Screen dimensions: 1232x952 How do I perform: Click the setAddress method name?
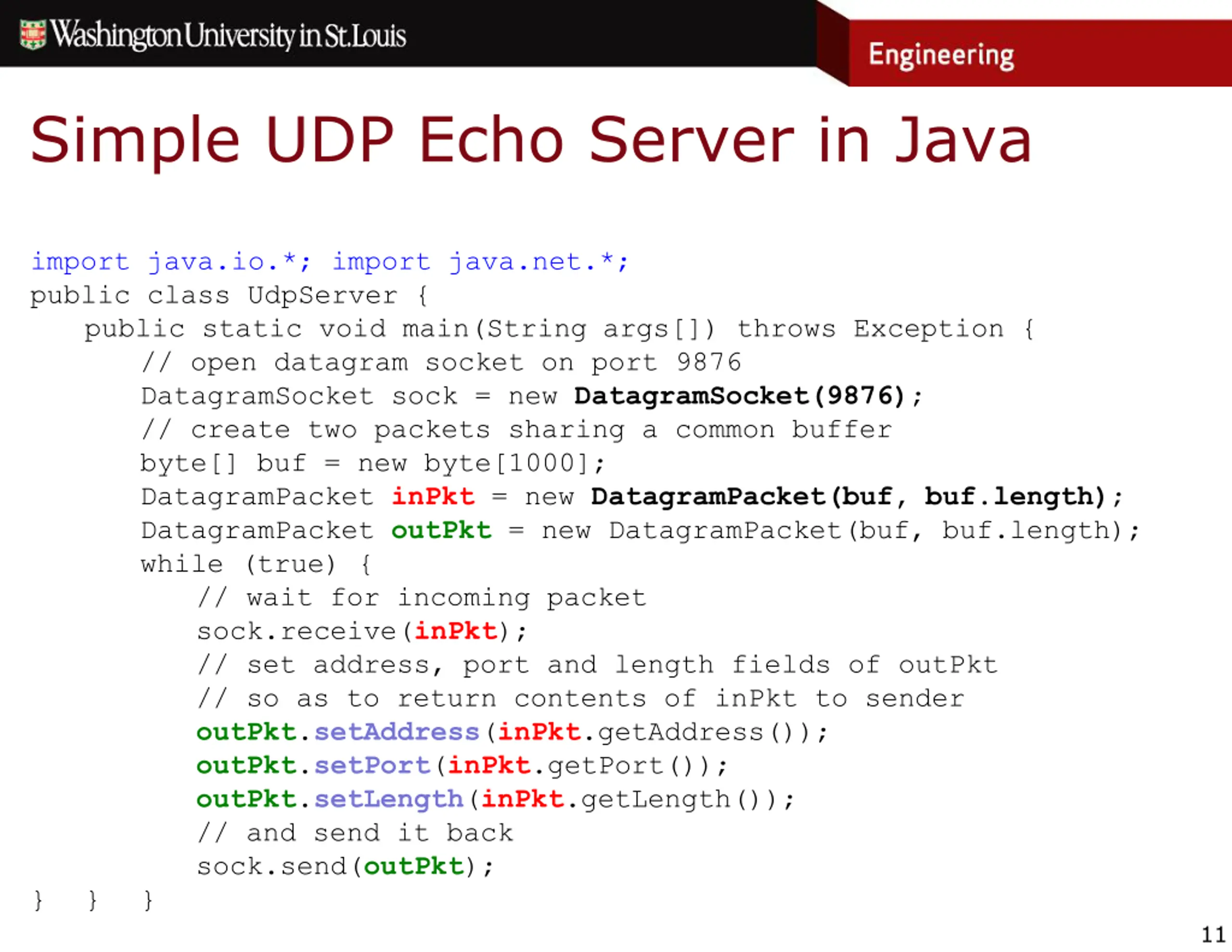397,733
